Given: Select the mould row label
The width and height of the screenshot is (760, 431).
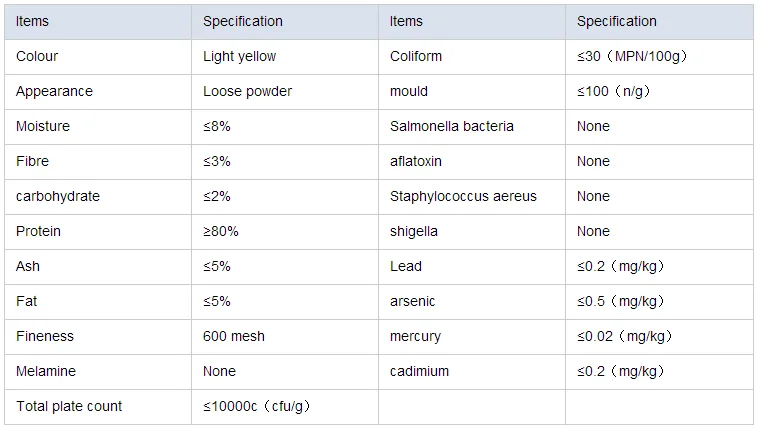Looking at the screenshot, I should pos(409,91).
